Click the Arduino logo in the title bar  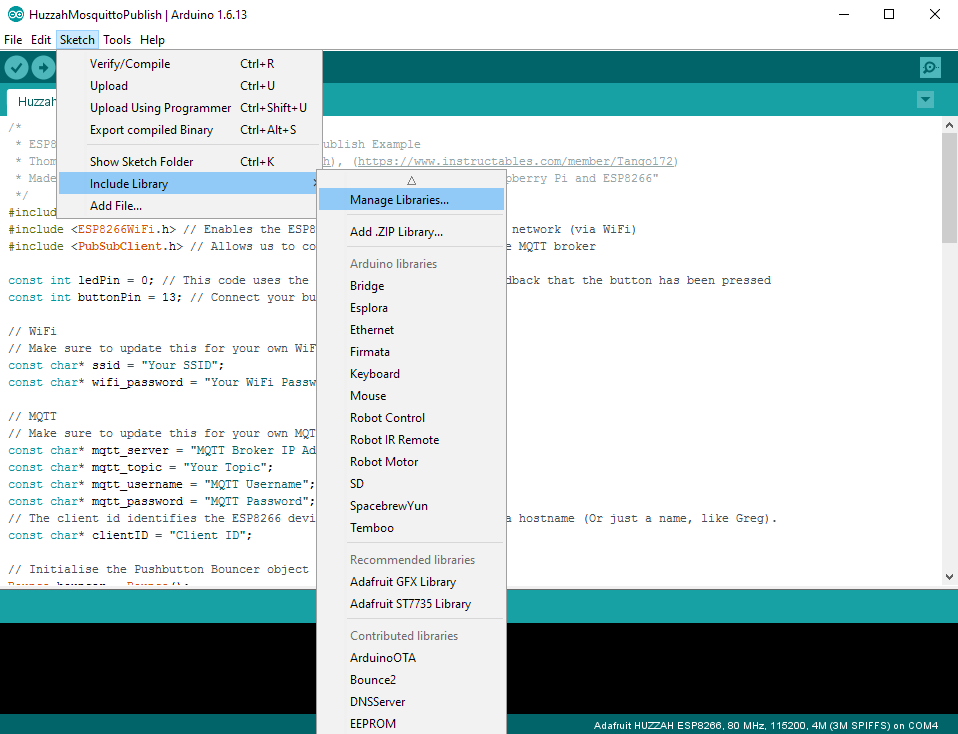point(14,14)
